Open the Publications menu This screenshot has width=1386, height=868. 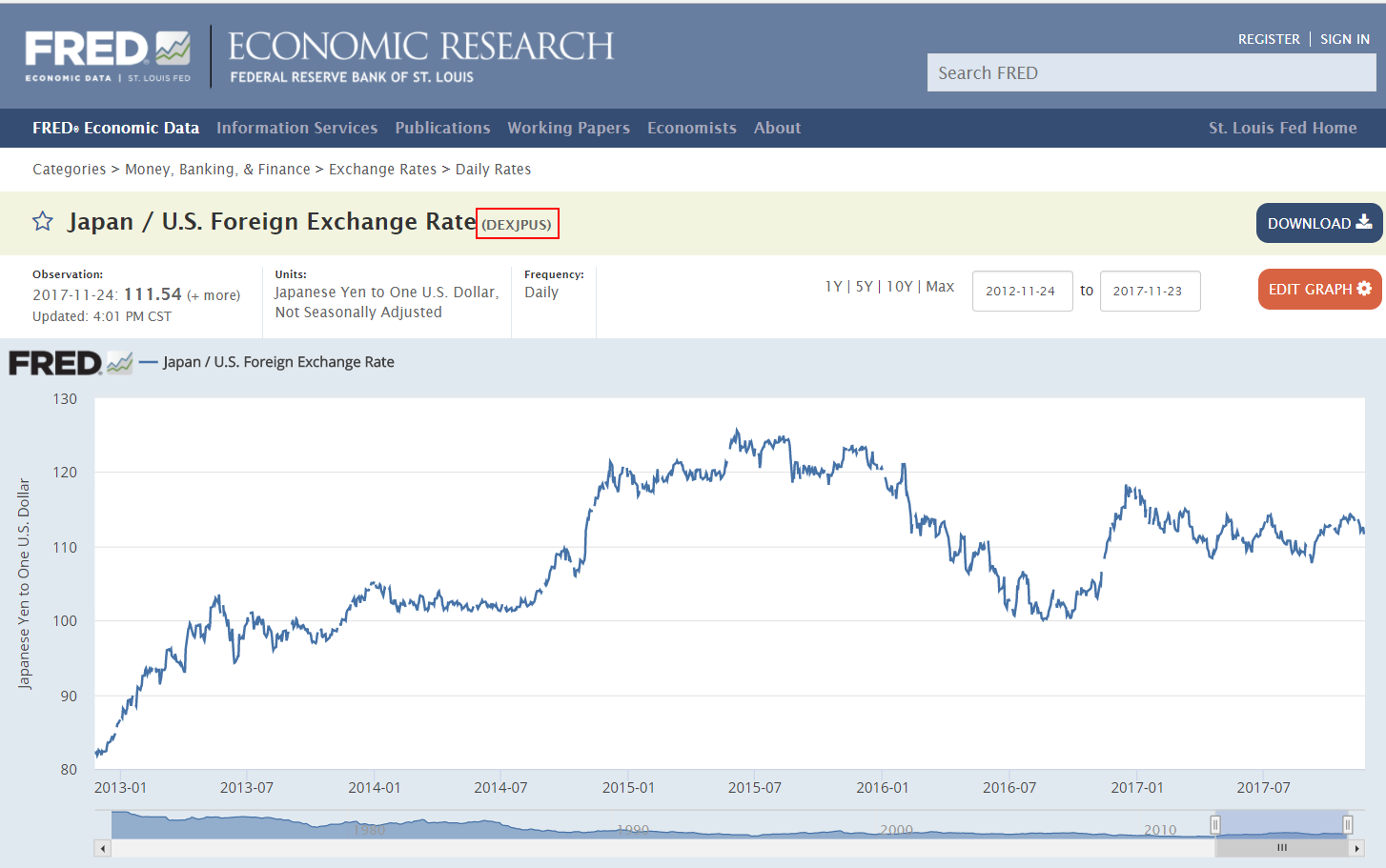click(442, 128)
